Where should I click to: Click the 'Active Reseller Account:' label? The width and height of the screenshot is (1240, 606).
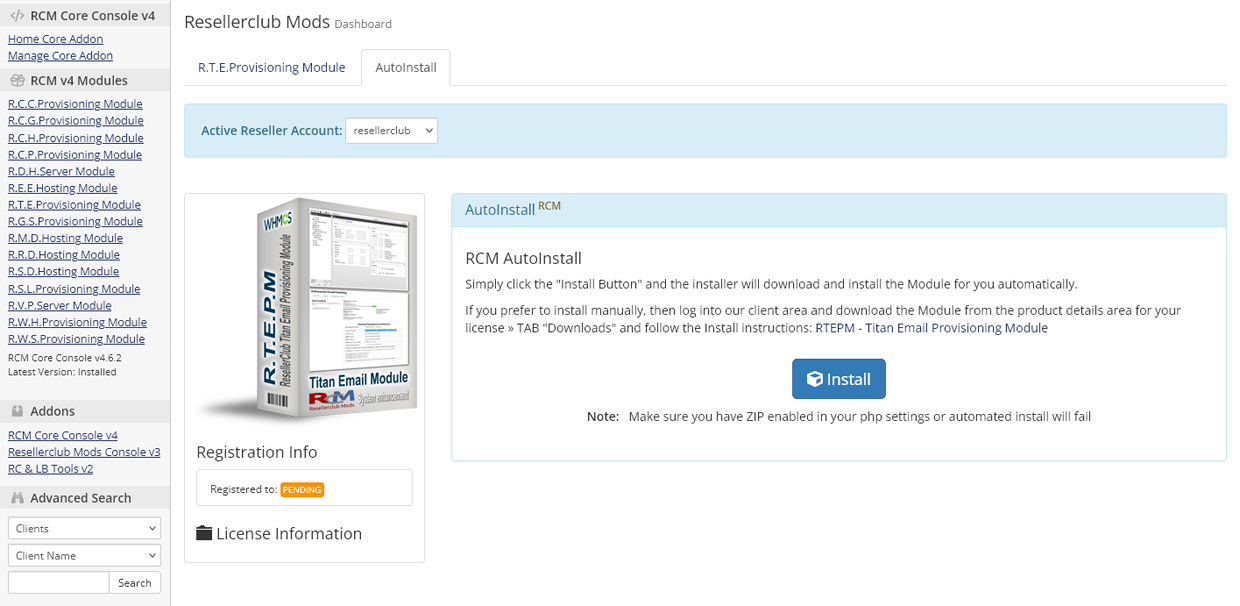(x=271, y=131)
